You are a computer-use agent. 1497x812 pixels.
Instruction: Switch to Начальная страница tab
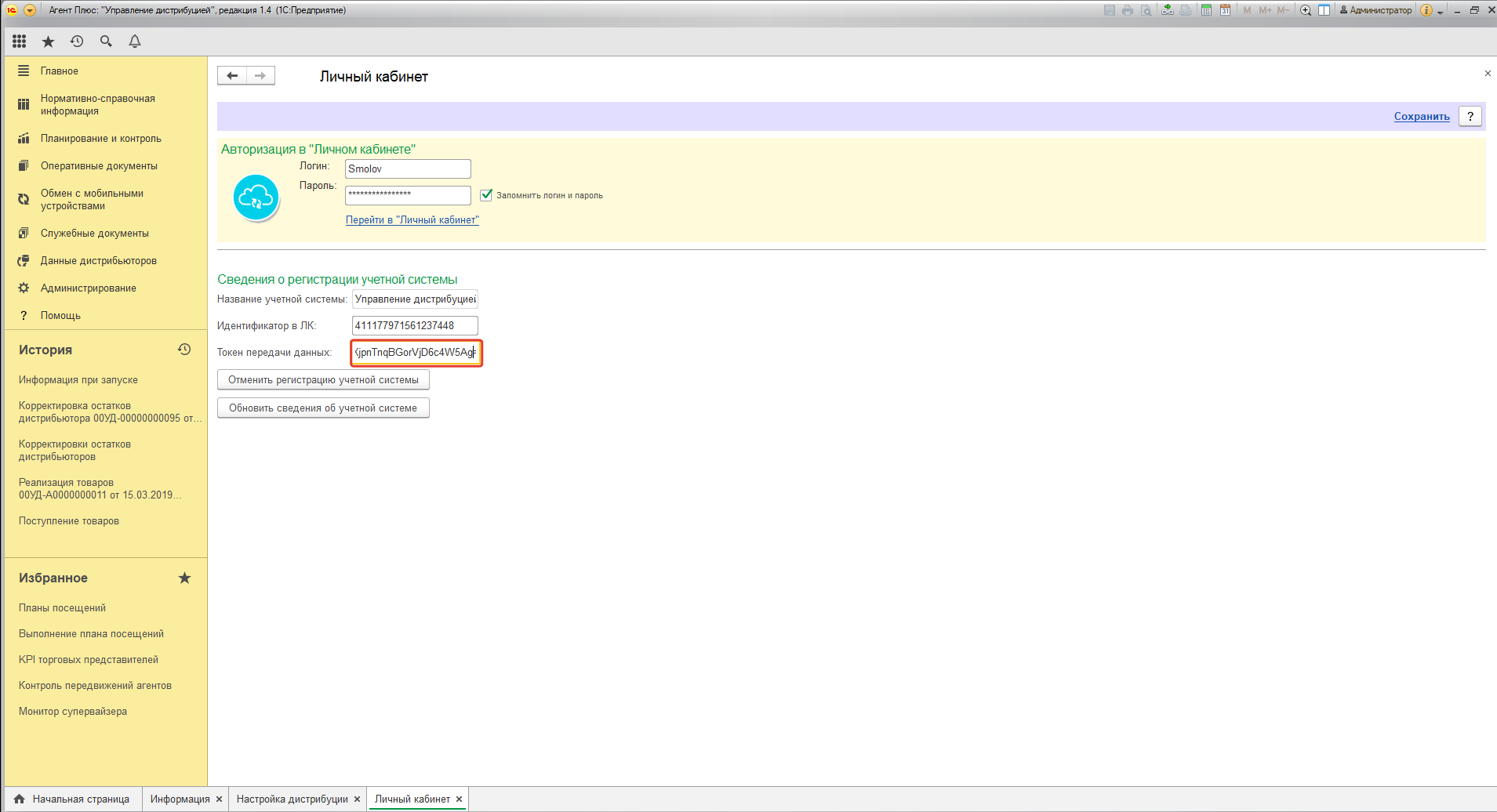[x=72, y=799]
